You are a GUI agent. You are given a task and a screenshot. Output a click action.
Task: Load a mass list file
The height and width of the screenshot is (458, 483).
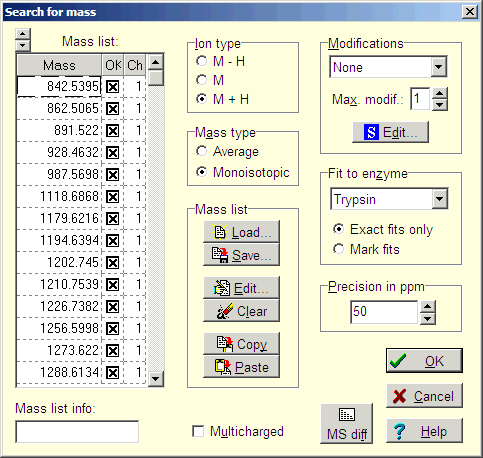241,232
